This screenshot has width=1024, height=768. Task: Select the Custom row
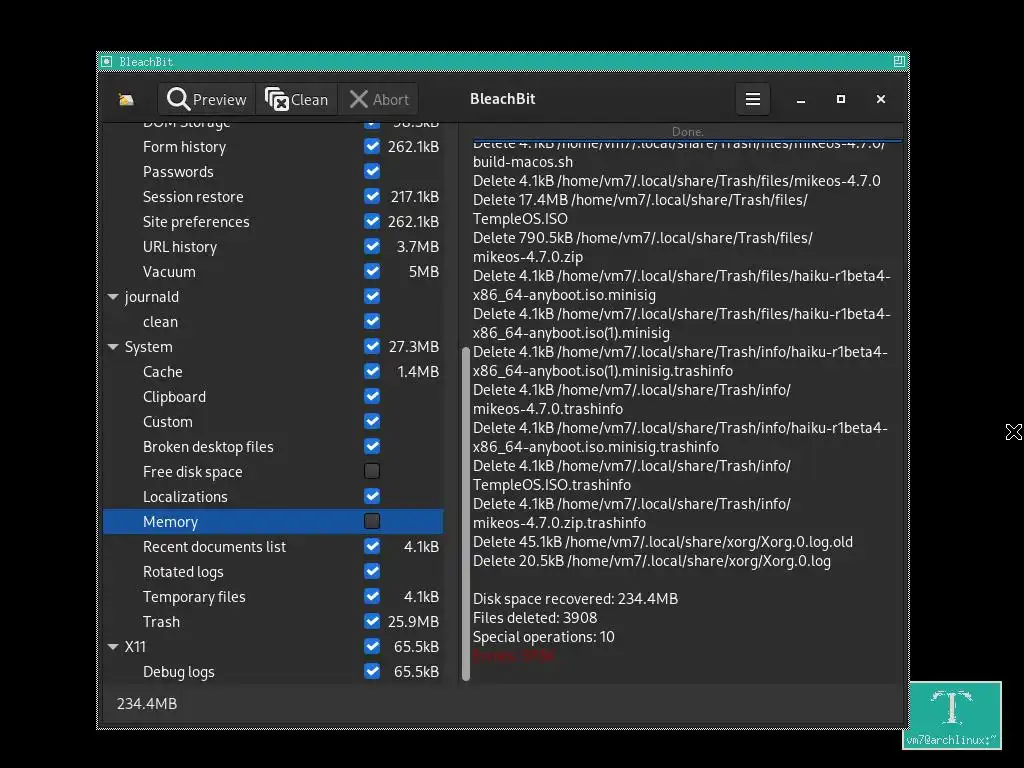click(x=273, y=421)
